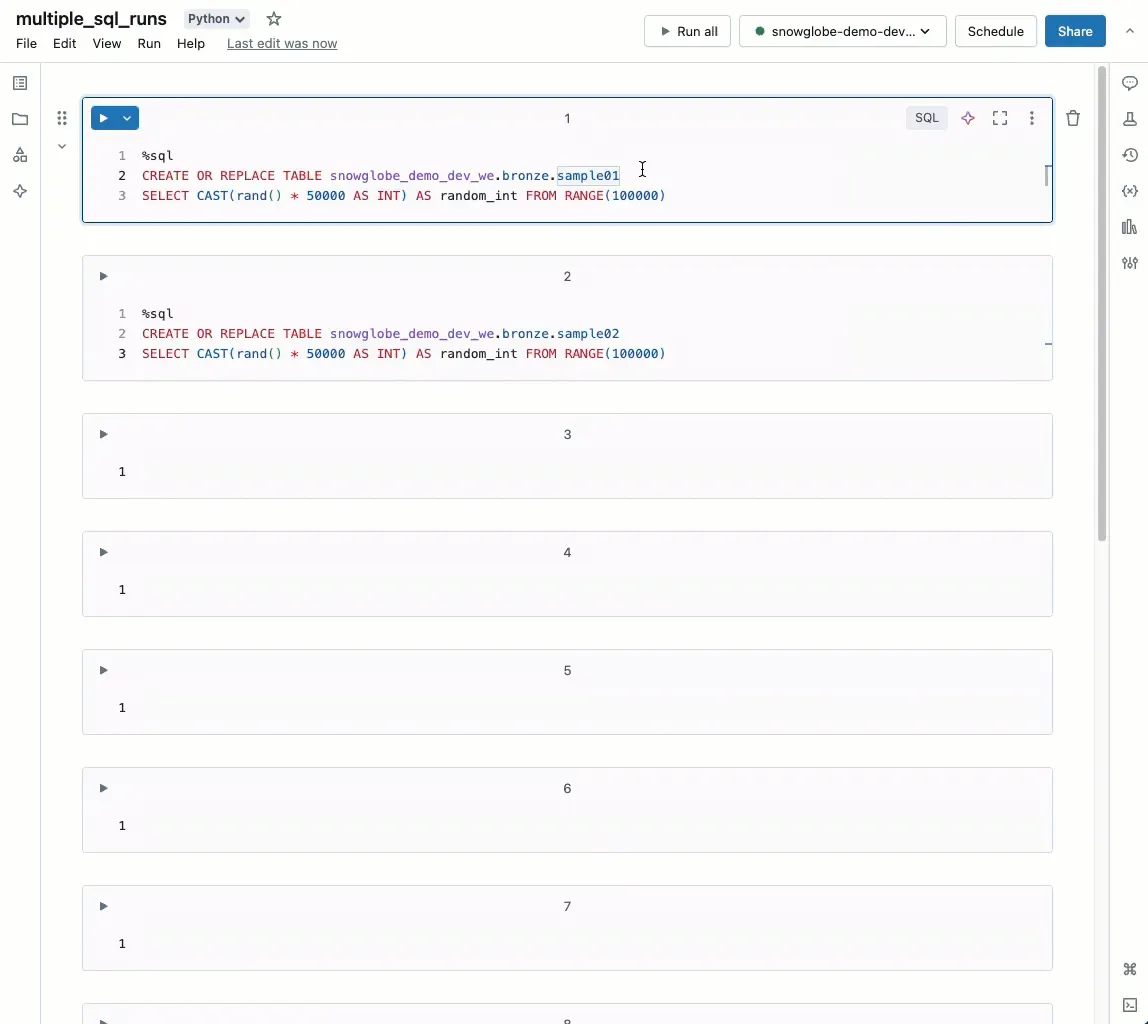Open the View menu
This screenshot has height=1024, width=1148.
[107, 44]
